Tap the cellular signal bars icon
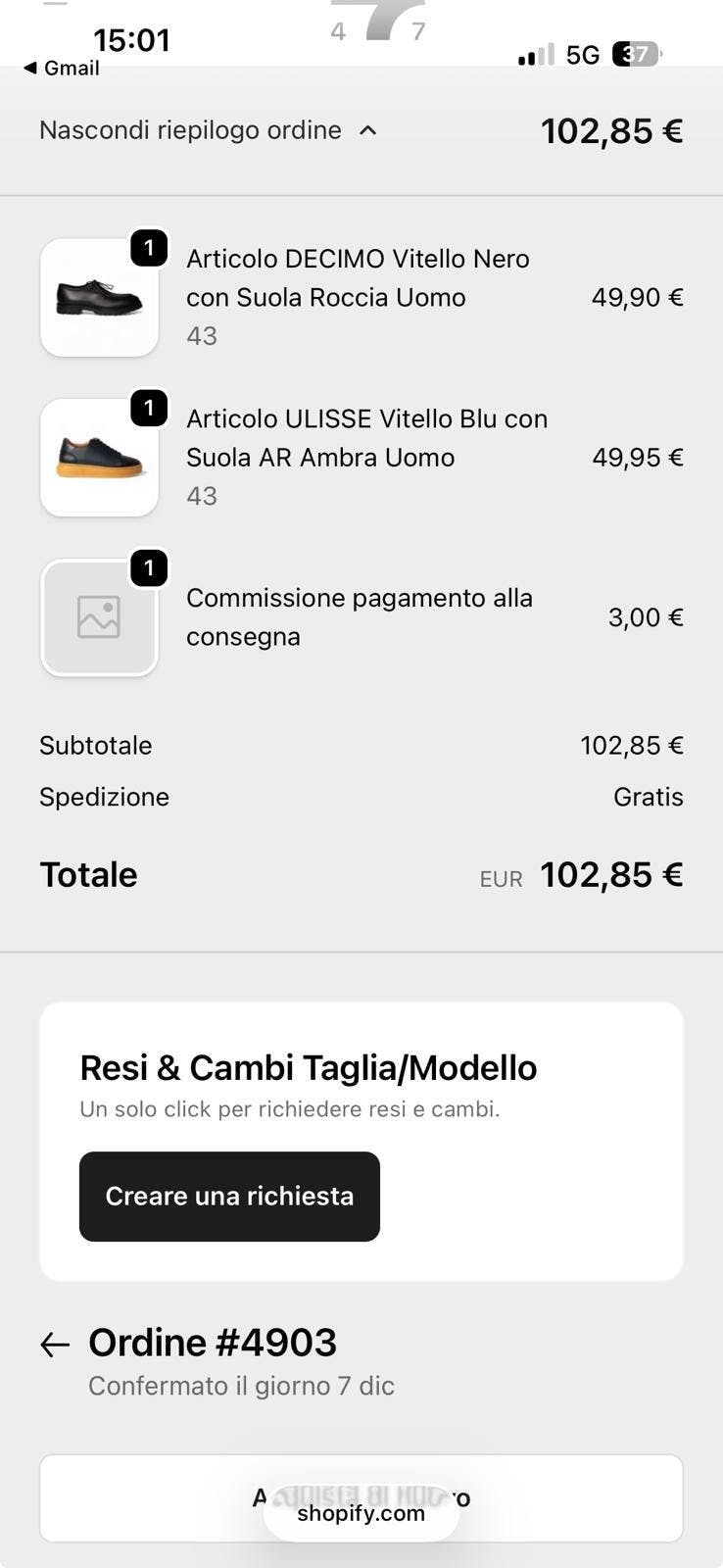The width and height of the screenshot is (723, 1568). [536, 56]
